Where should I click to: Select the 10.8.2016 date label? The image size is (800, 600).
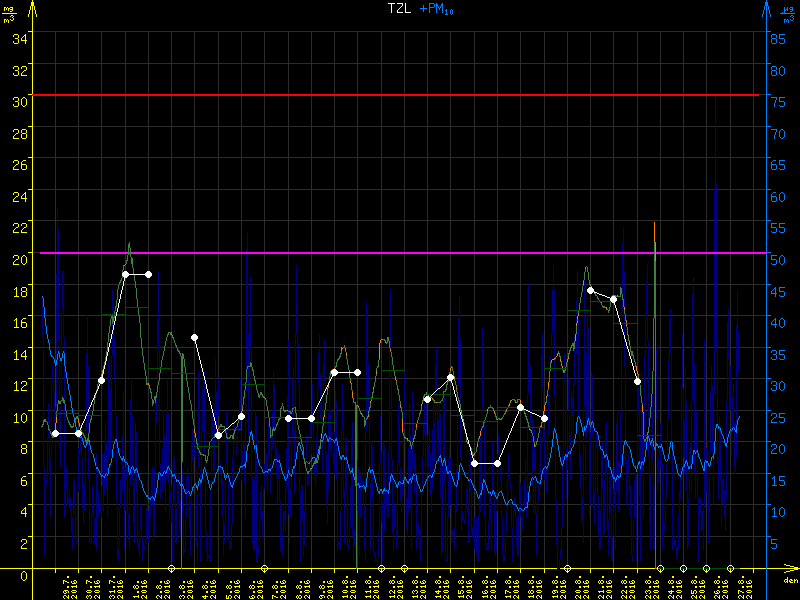coord(347,585)
